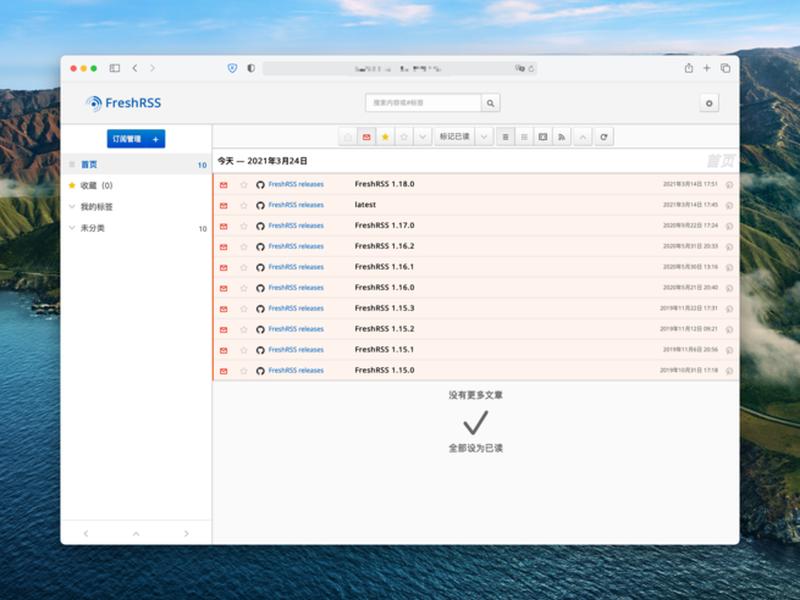Toggle read state of FreshRSS 1.17.0
The image size is (800, 600).
tap(223, 226)
